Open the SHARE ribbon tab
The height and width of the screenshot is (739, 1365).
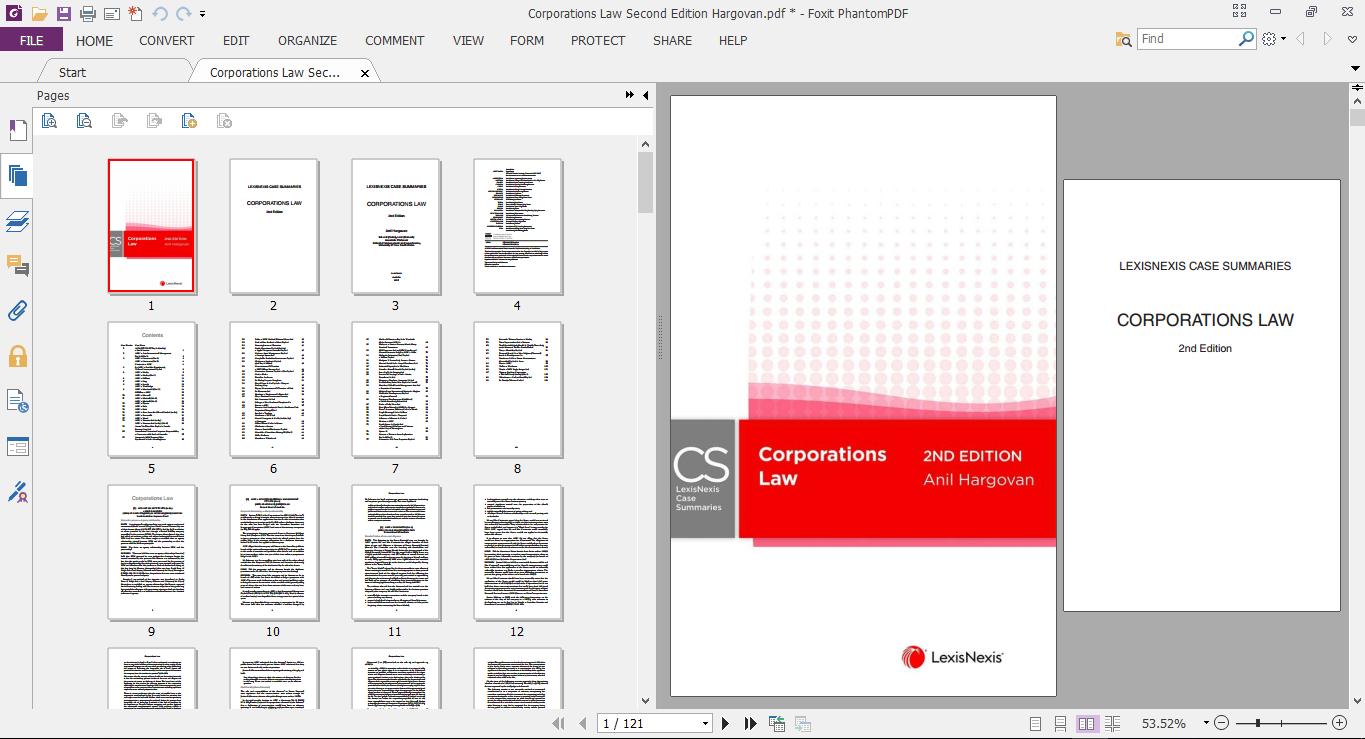[x=672, y=41]
